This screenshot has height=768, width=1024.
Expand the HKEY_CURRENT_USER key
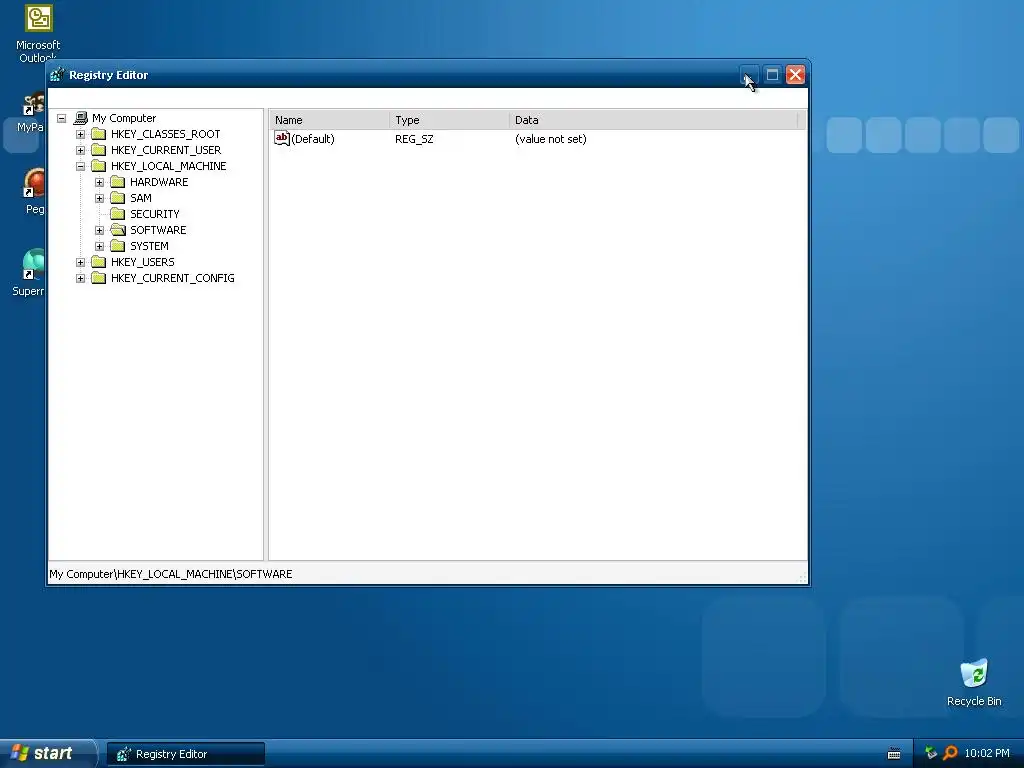[80, 150]
